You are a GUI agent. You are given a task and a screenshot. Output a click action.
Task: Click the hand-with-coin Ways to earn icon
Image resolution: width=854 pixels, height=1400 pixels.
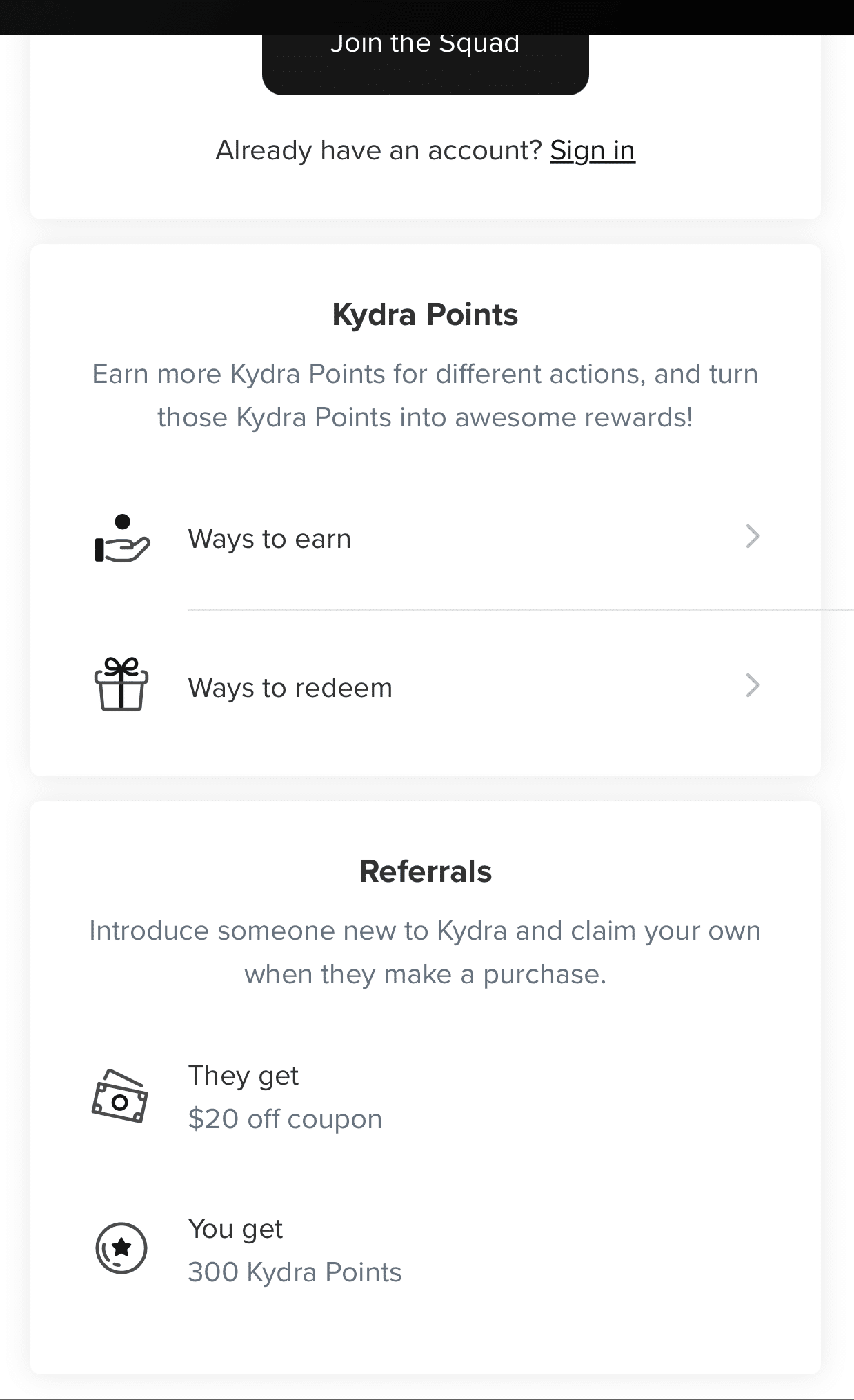click(121, 539)
